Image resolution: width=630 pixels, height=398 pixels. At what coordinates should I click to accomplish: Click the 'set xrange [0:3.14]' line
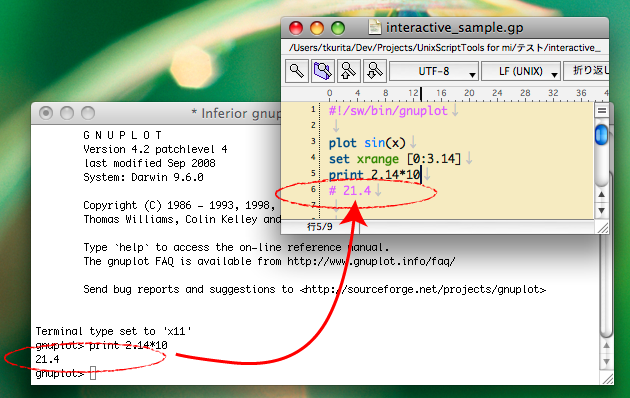coord(395,159)
